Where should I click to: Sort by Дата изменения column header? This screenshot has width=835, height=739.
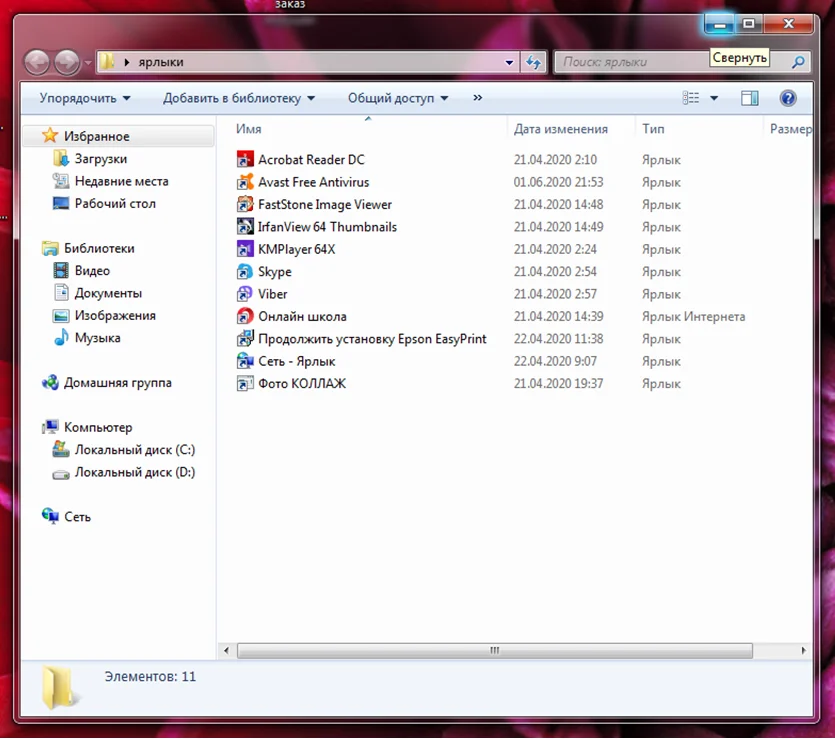560,129
